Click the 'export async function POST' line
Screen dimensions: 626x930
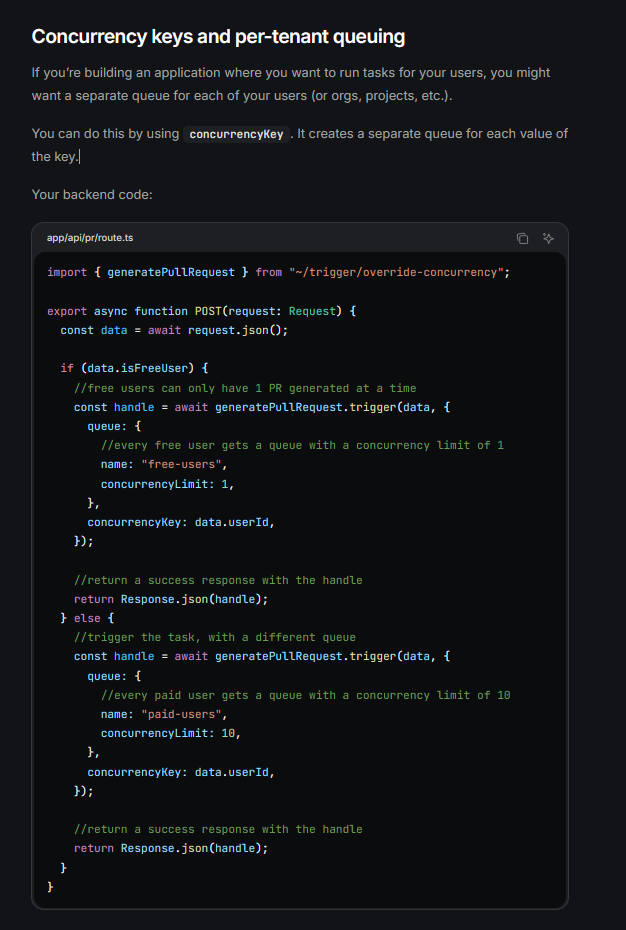point(201,311)
